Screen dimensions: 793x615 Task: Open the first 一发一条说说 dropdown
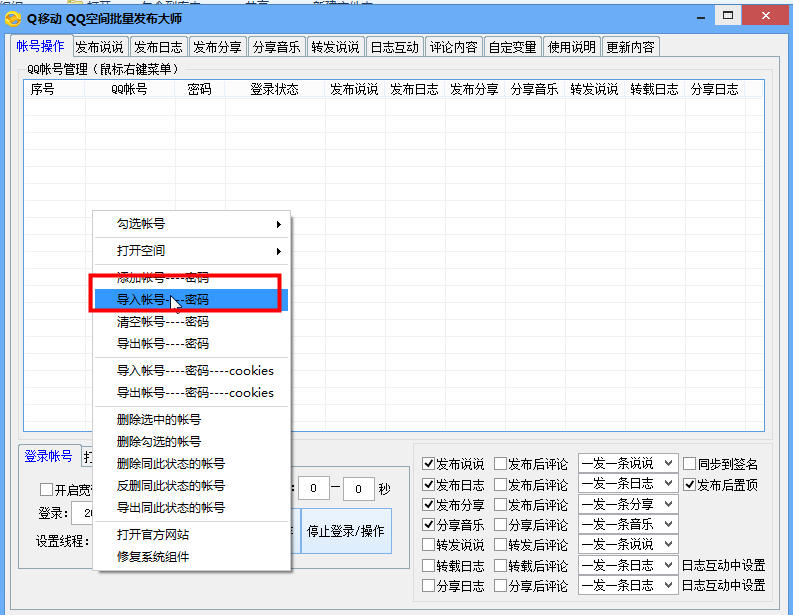(x=628, y=463)
